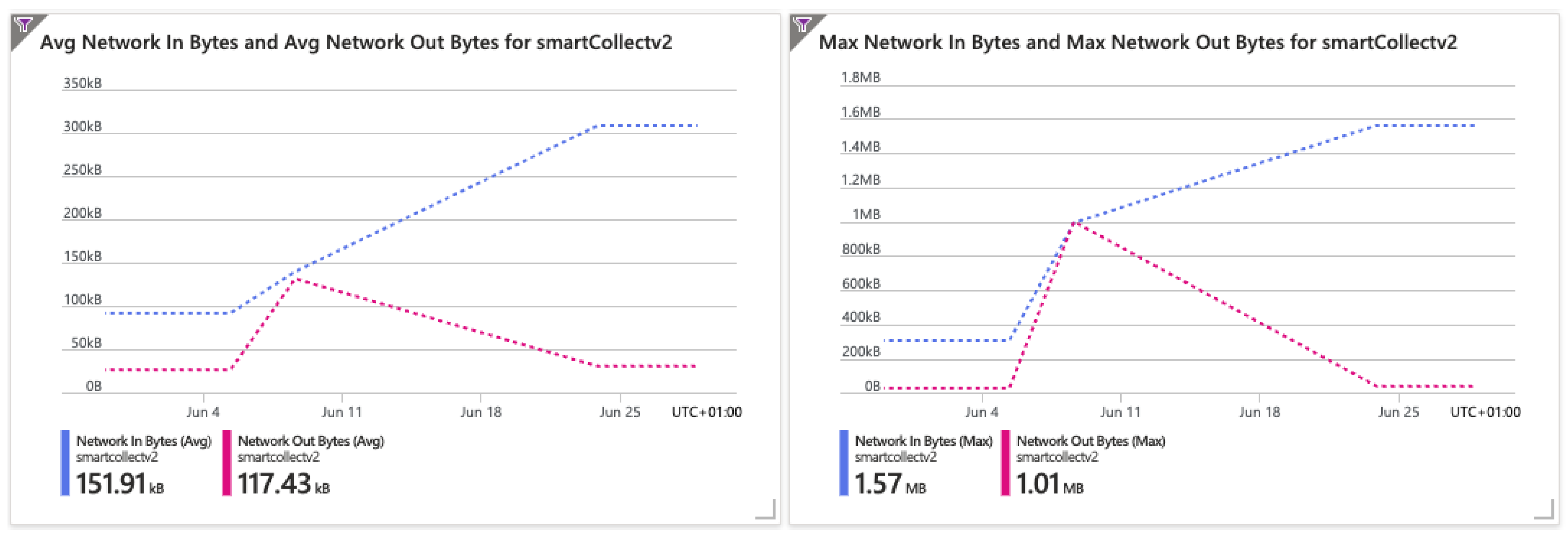The width and height of the screenshot is (1568, 537).
Task: Click Jun 11 marker on Avg chart axis
Action: [342, 412]
